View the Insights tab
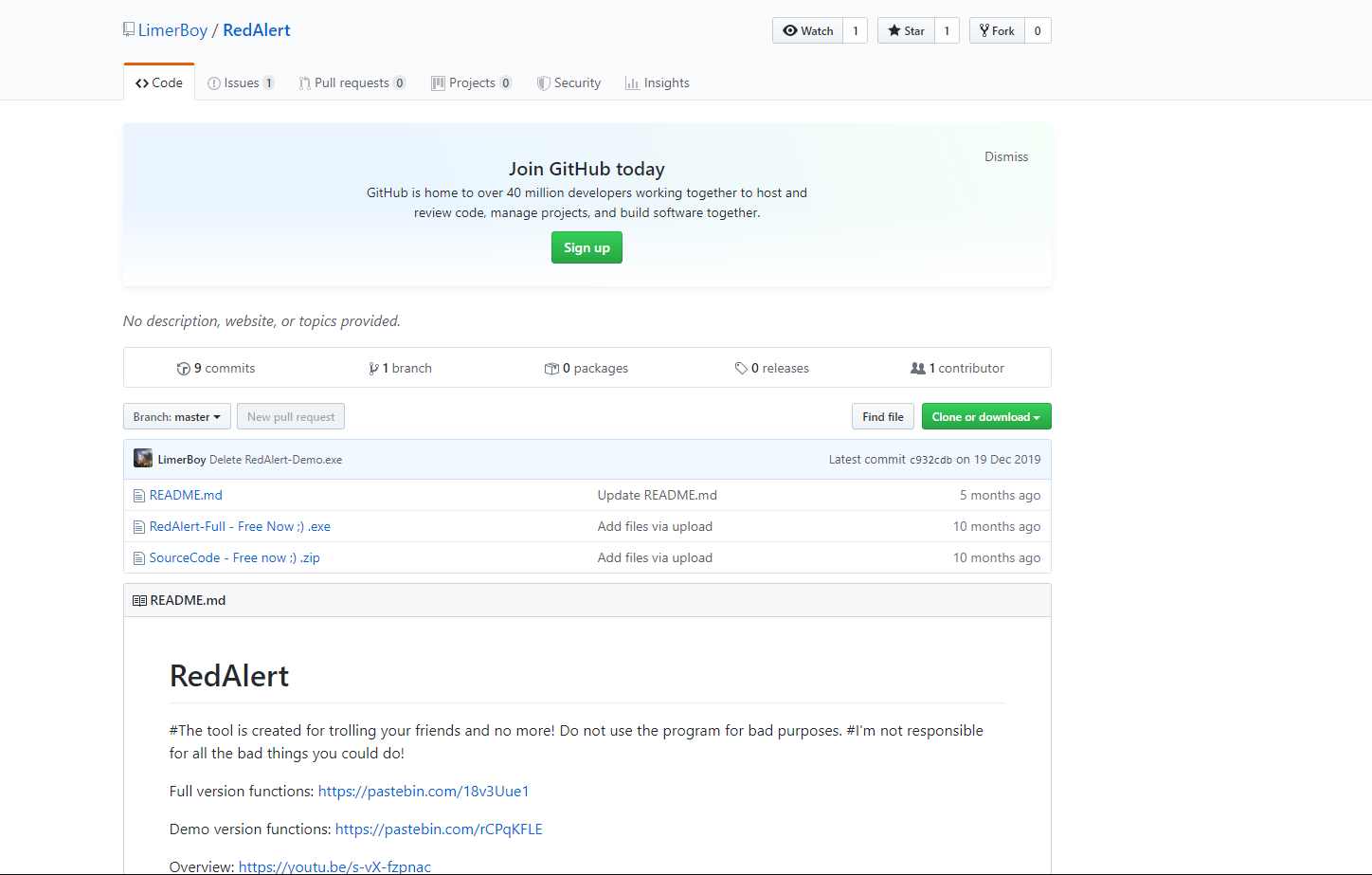The height and width of the screenshot is (875, 1372). coord(658,82)
